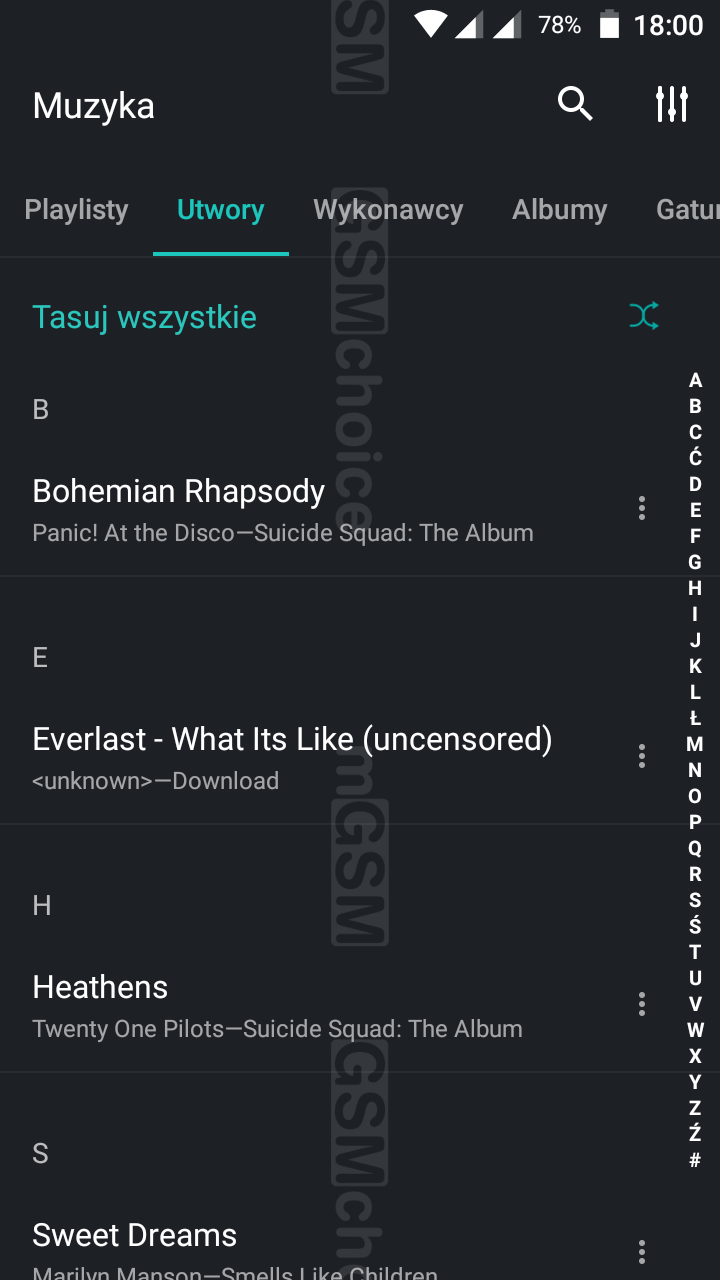Play Everlast - What Its Like
720x1280 pixels.
click(x=292, y=740)
